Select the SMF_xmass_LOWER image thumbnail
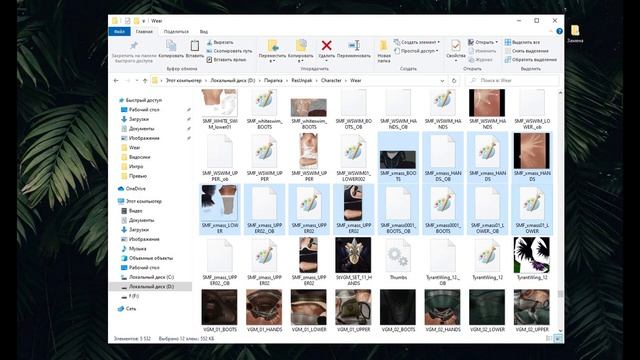 pyautogui.click(x=220, y=202)
